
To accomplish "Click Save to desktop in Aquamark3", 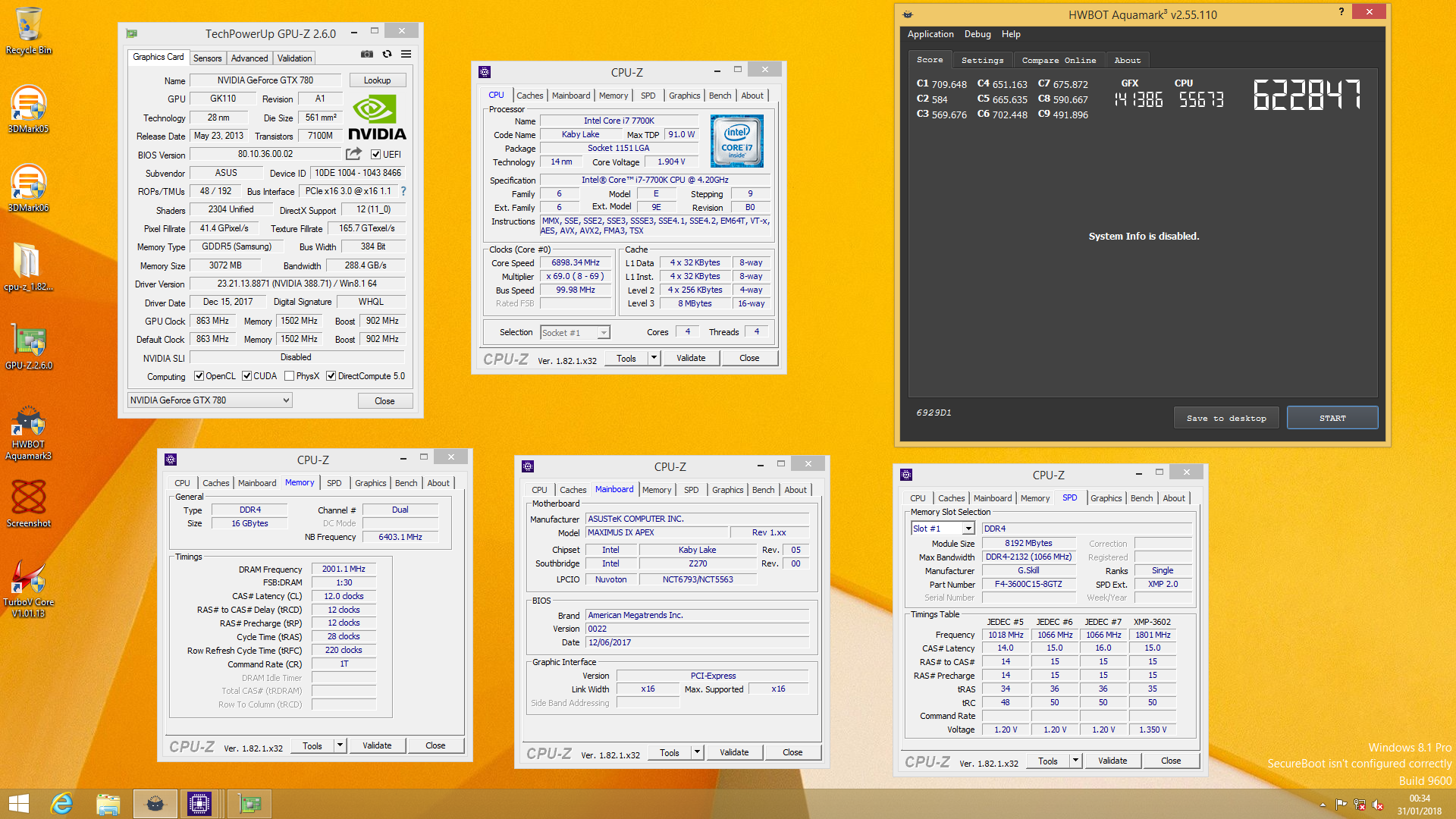I will [x=1226, y=418].
